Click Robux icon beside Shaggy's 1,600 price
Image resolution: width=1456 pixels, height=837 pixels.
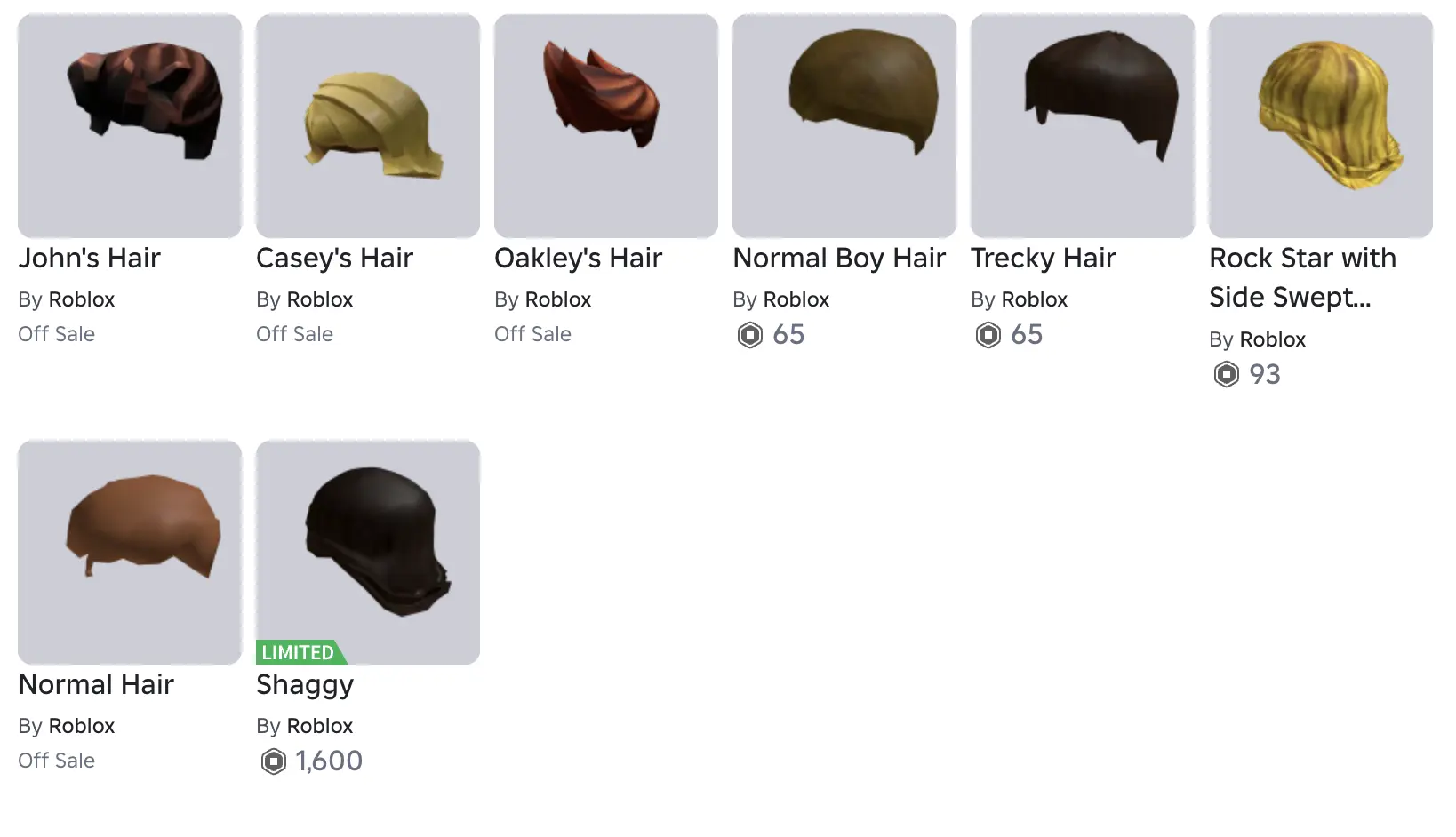[x=274, y=761]
